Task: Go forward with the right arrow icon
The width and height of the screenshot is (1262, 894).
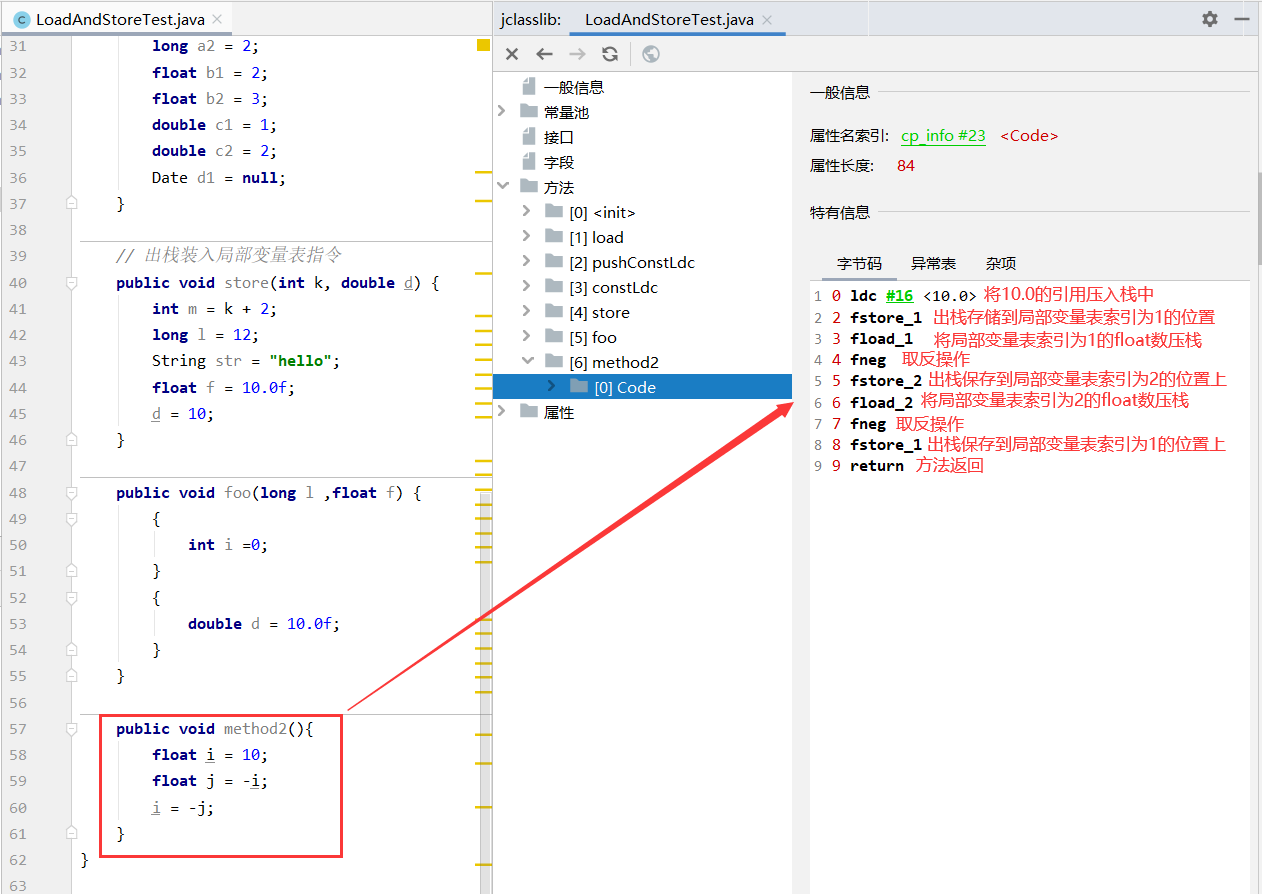Action: click(x=577, y=54)
